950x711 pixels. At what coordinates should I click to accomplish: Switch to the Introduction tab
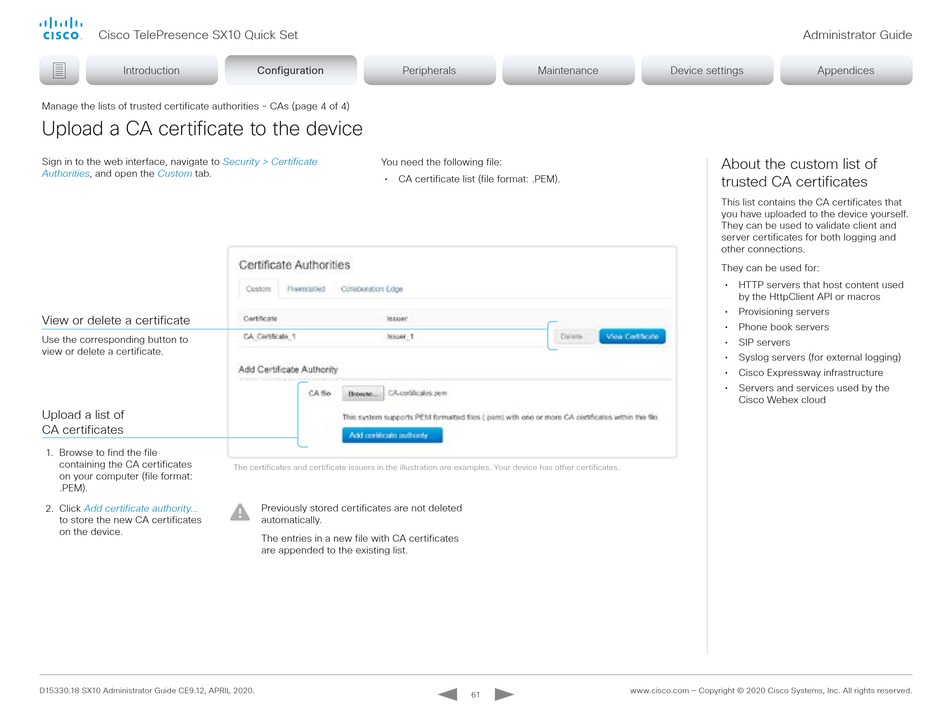pos(151,70)
